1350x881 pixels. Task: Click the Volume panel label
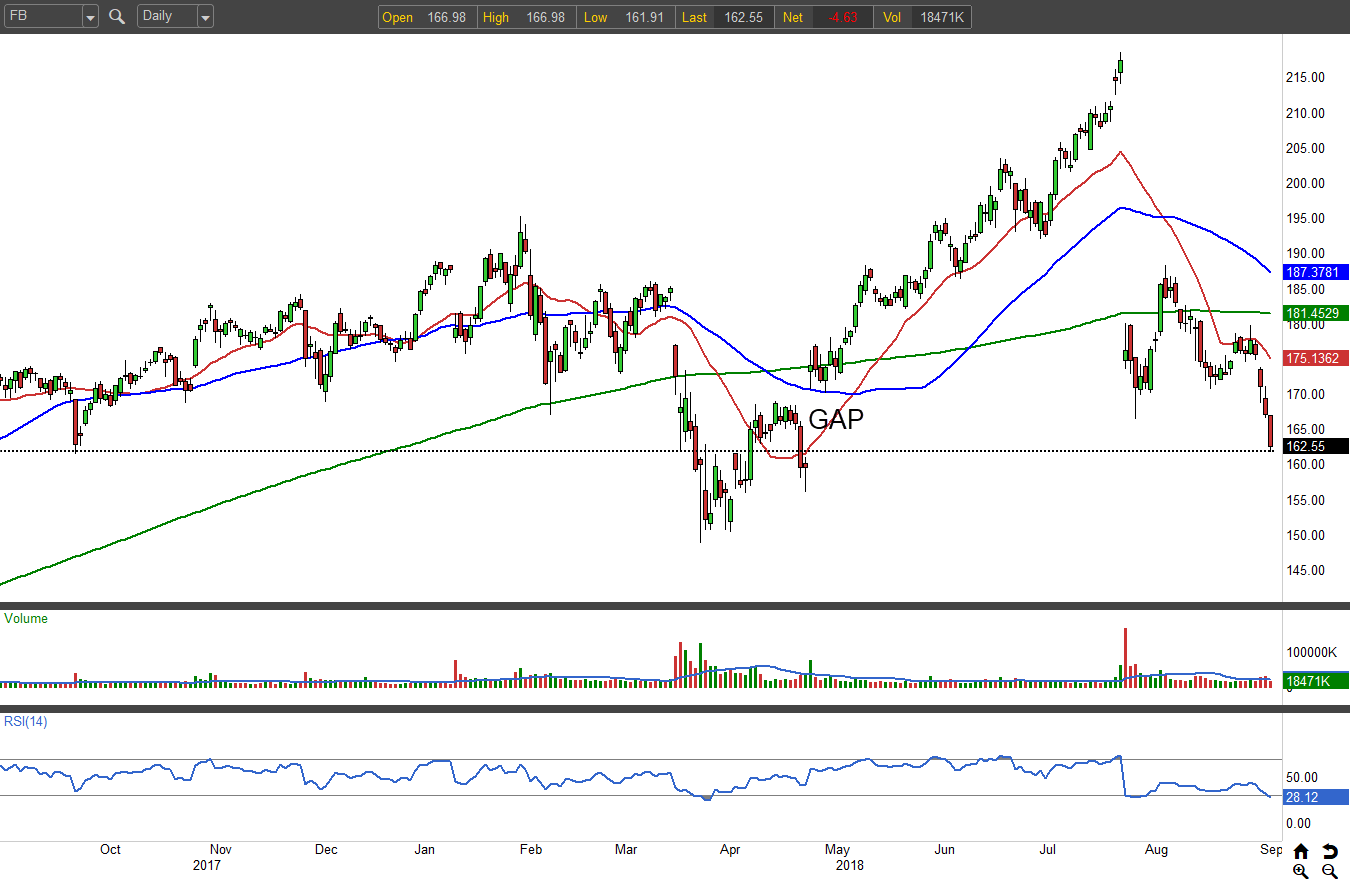click(26, 619)
